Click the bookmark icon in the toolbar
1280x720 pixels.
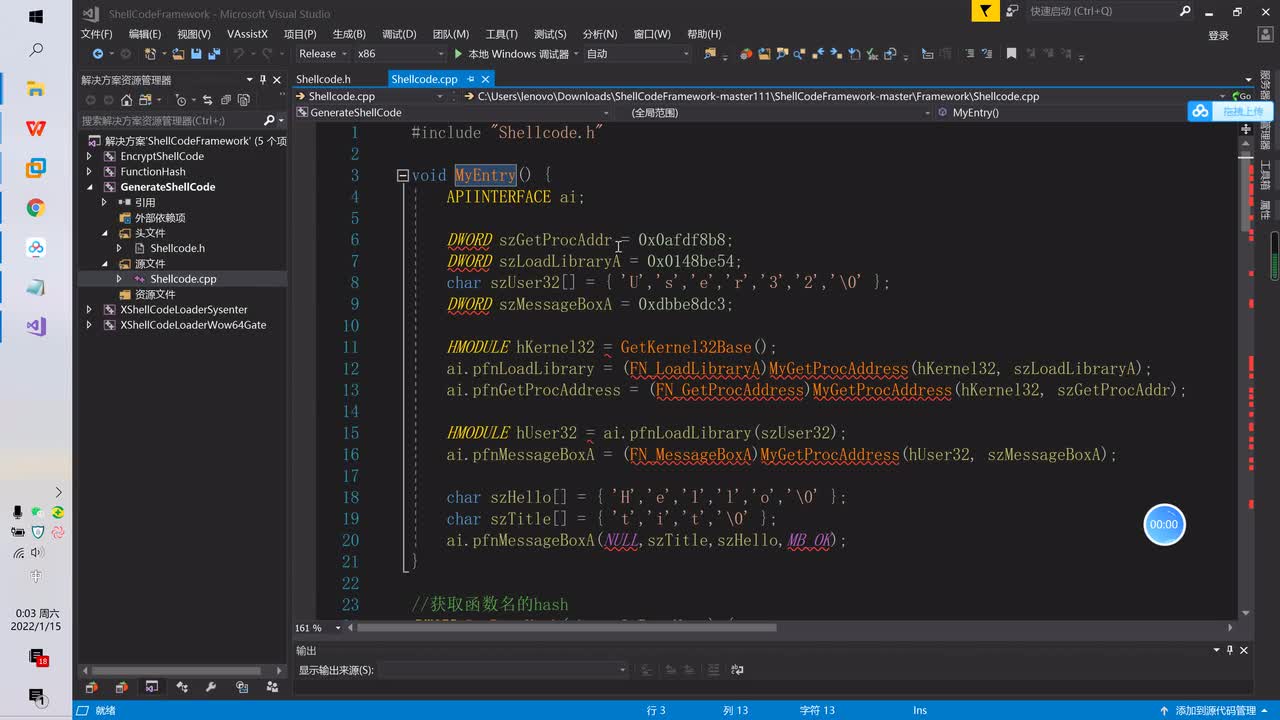coord(1011,54)
